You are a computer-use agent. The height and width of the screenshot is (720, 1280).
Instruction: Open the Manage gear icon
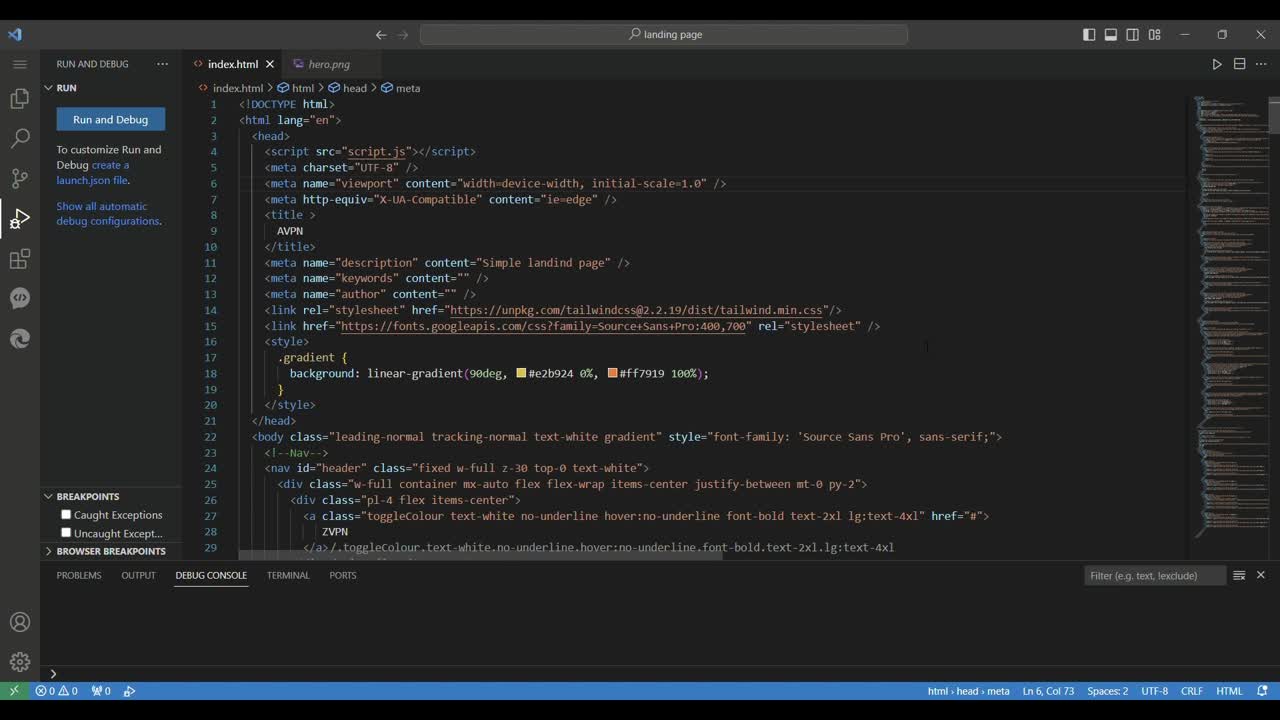tap(19, 662)
